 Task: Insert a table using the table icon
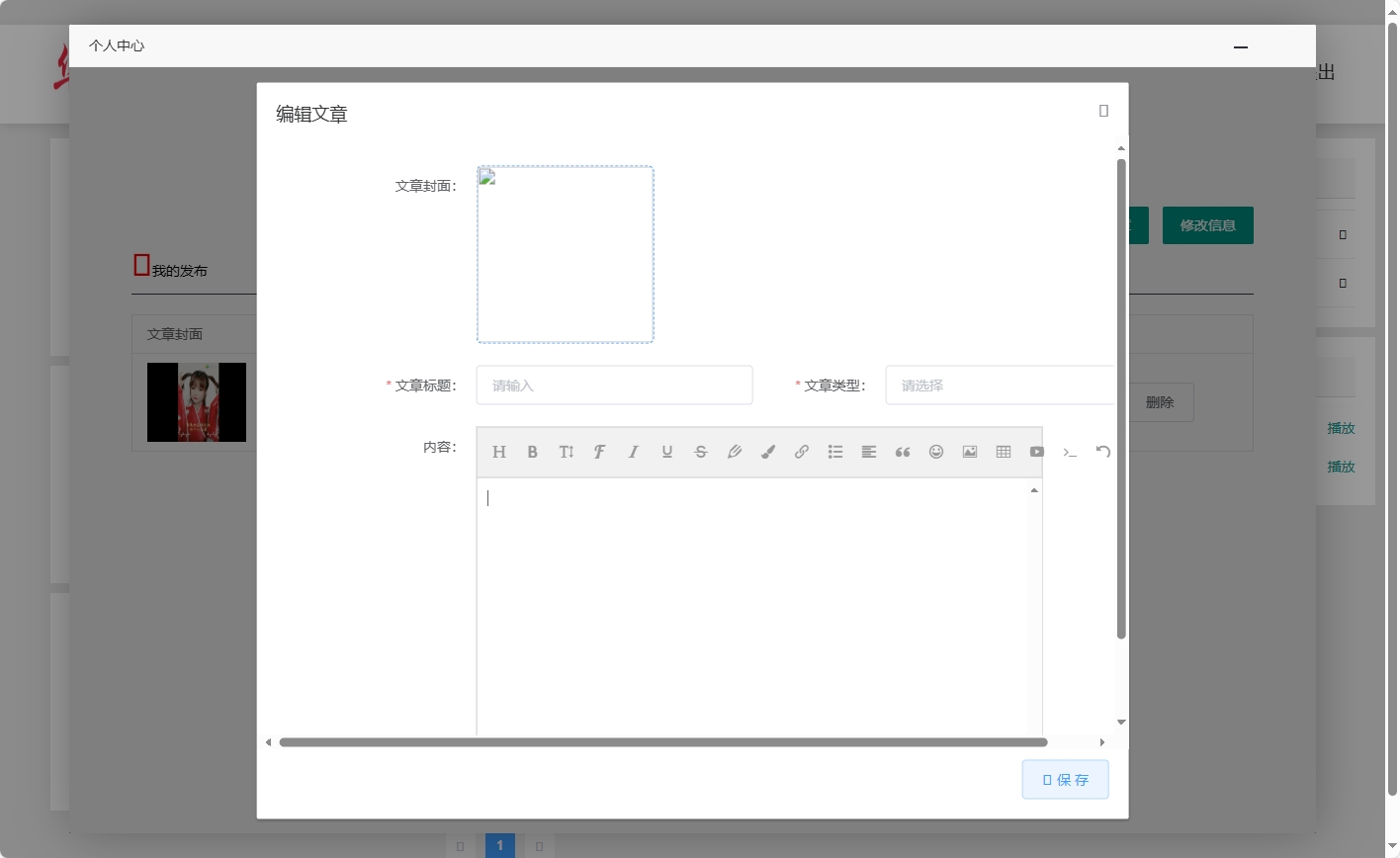coord(1004,452)
